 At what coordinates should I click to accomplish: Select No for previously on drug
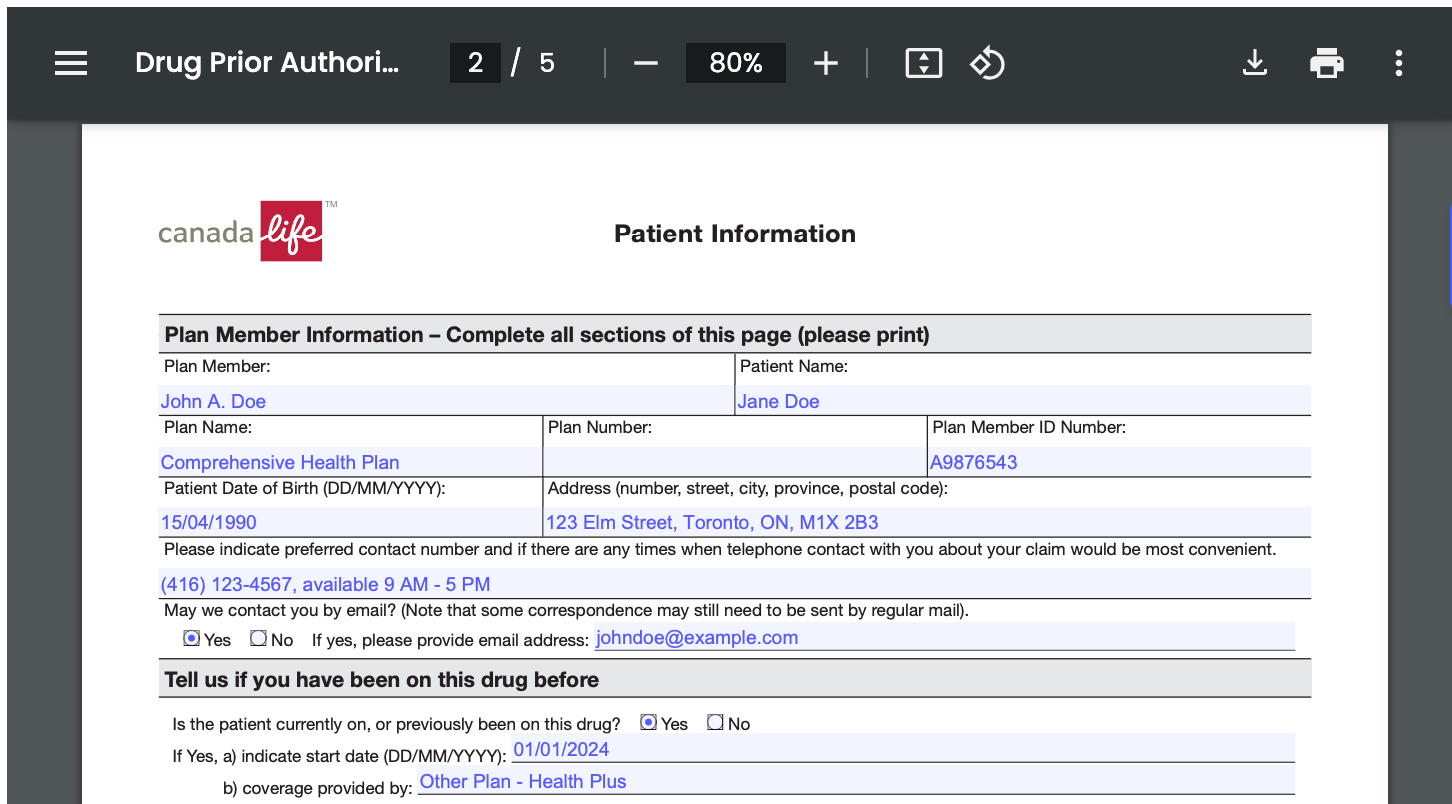point(715,722)
